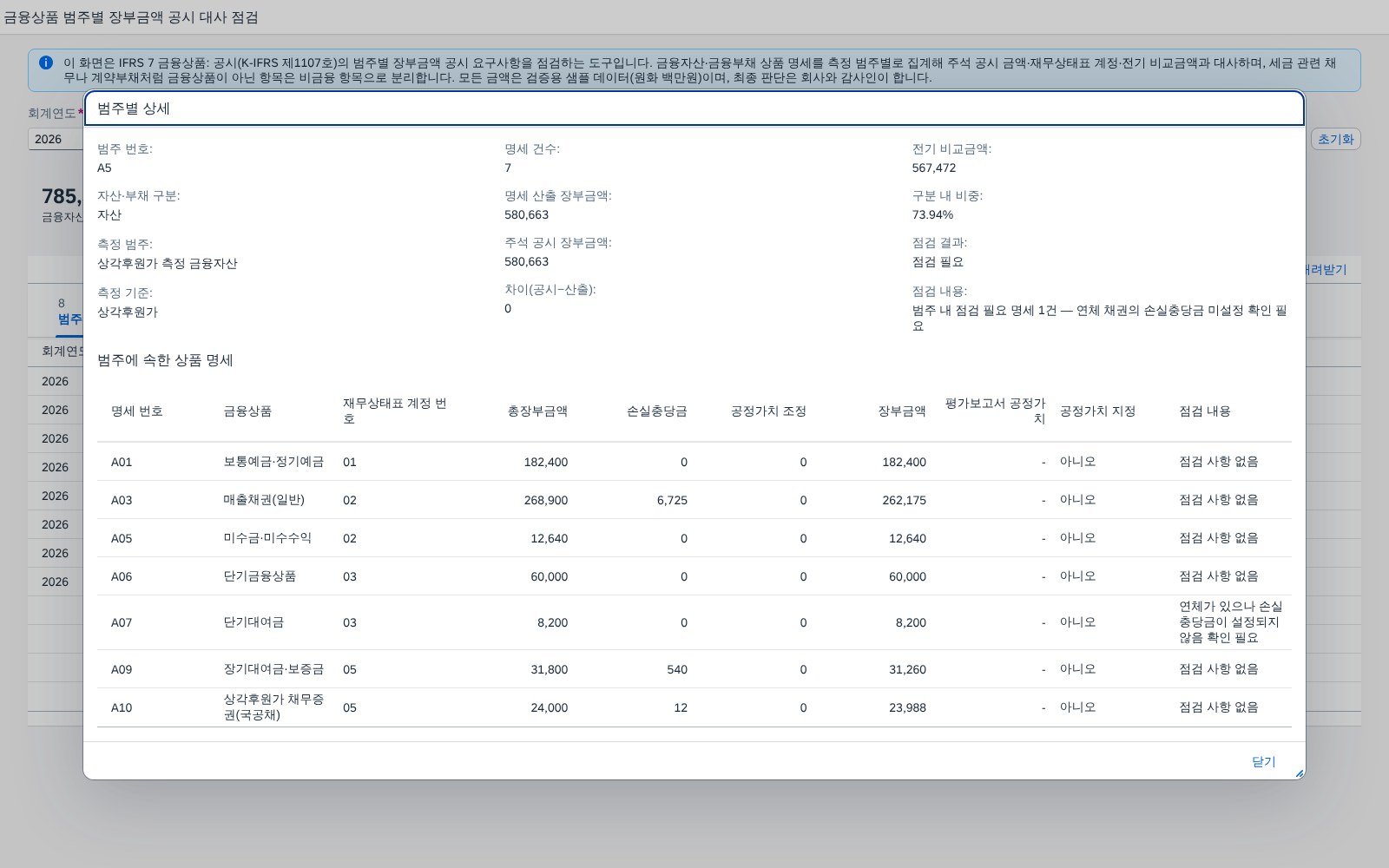Click the 23,988 carrying amount value
Image resolution: width=1389 pixels, height=868 pixels.
pos(907,707)
